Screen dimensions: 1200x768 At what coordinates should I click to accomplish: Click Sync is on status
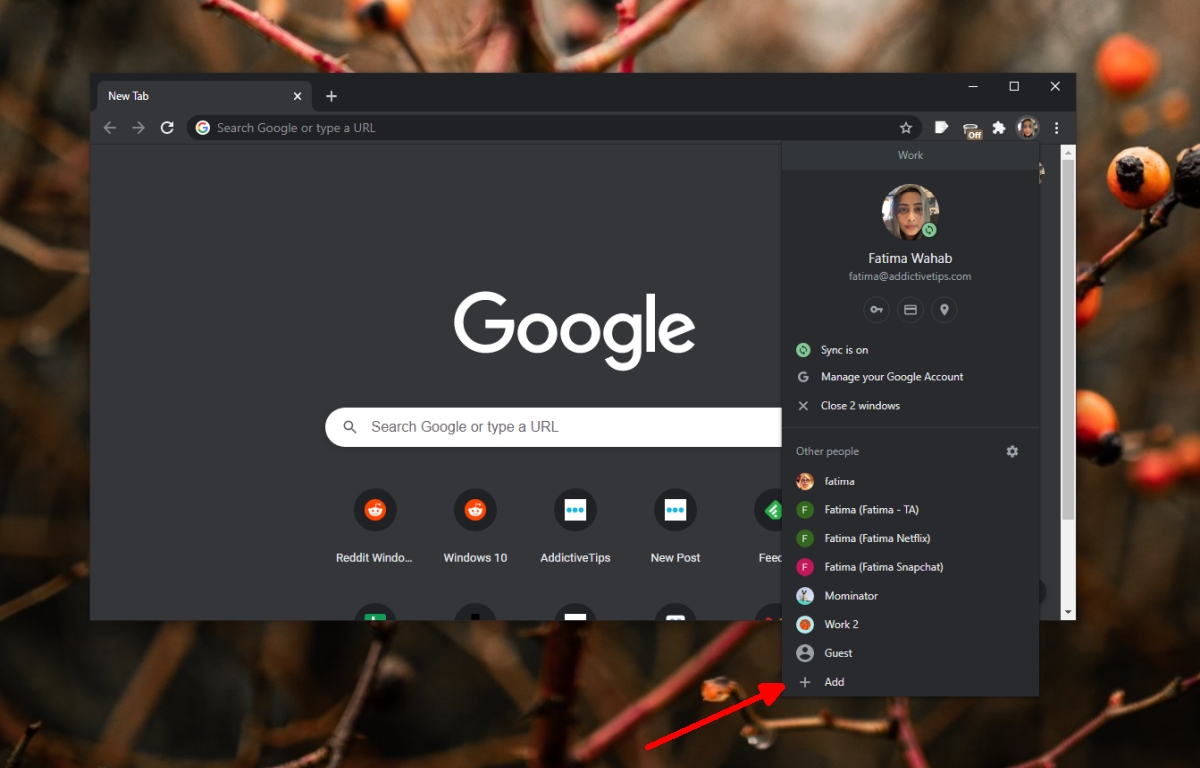point(844,350)
